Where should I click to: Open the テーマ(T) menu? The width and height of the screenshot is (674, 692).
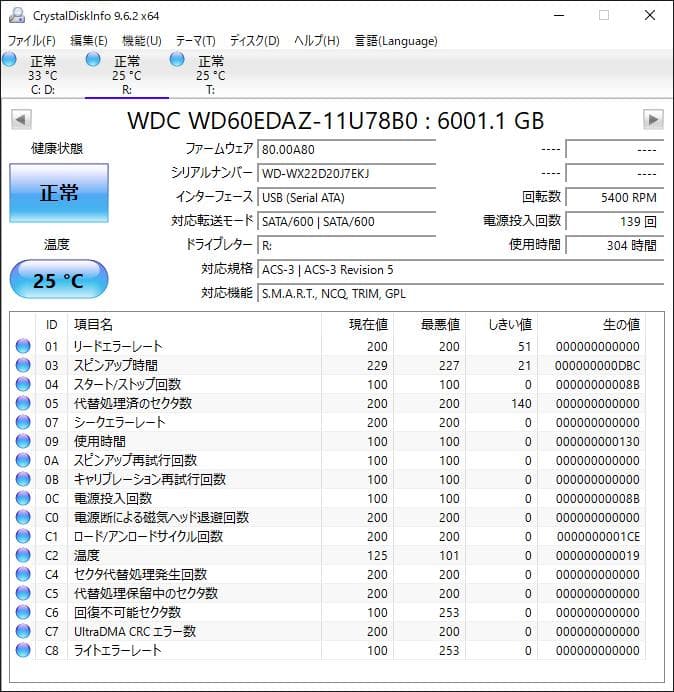196,41
